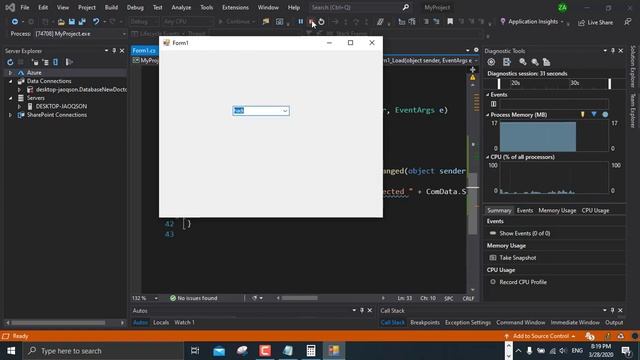This screenshot has width=640, height=360.
Task: Click the Open File folder icon
Action: (x=61, y=22)
